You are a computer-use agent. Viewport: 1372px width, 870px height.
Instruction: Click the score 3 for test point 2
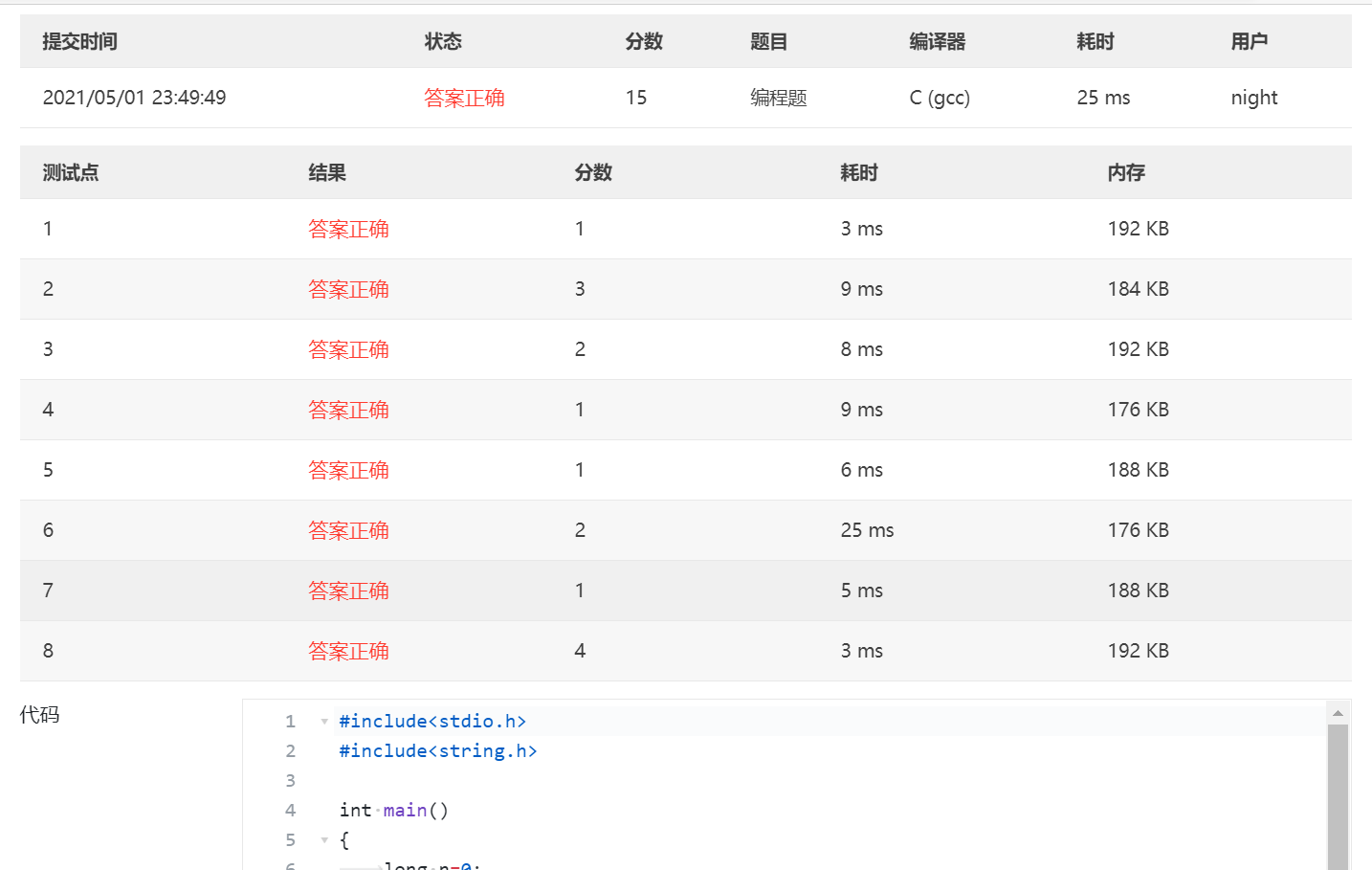[580, 289]
